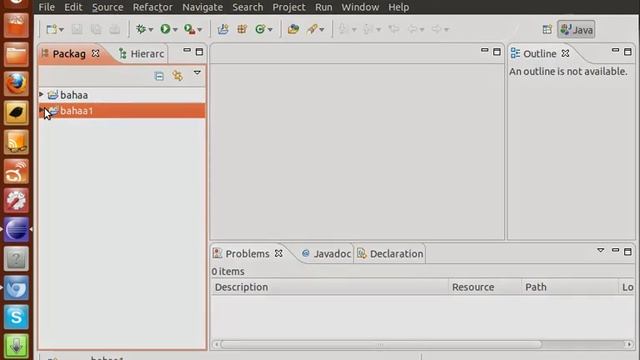Open the Edit menu
640x360 pixels.
[73, 7]
